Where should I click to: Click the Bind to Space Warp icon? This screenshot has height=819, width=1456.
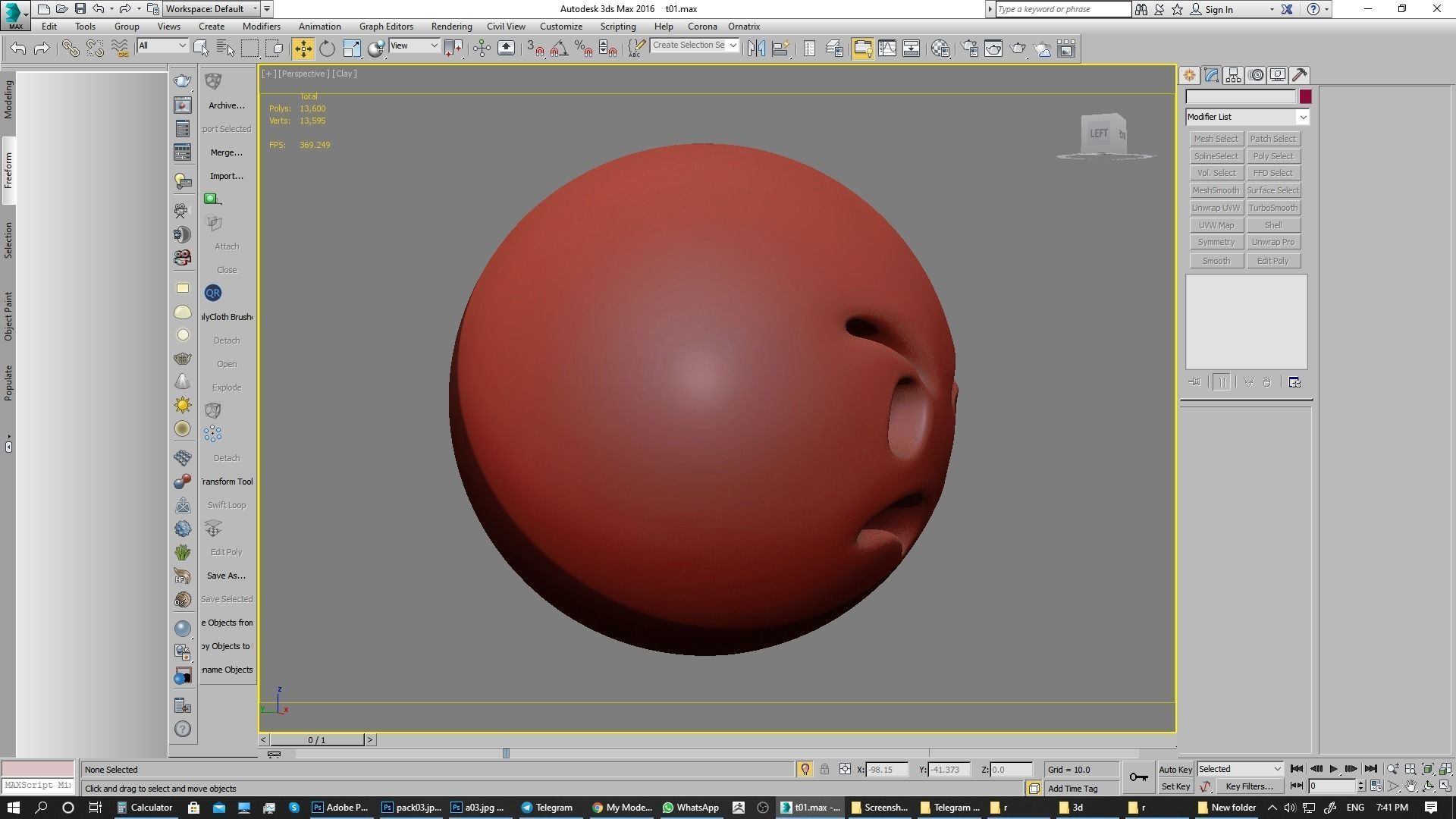click(x=120, y=49)
